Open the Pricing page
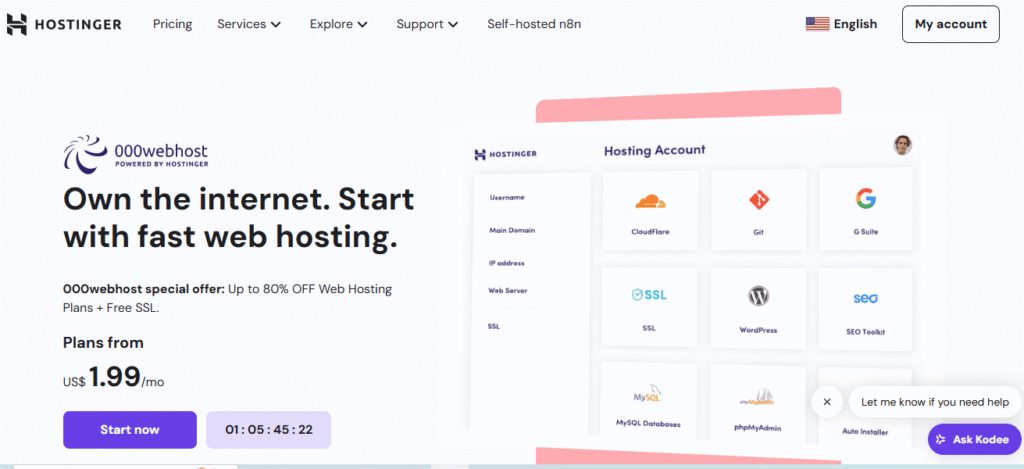 point(172,24)
